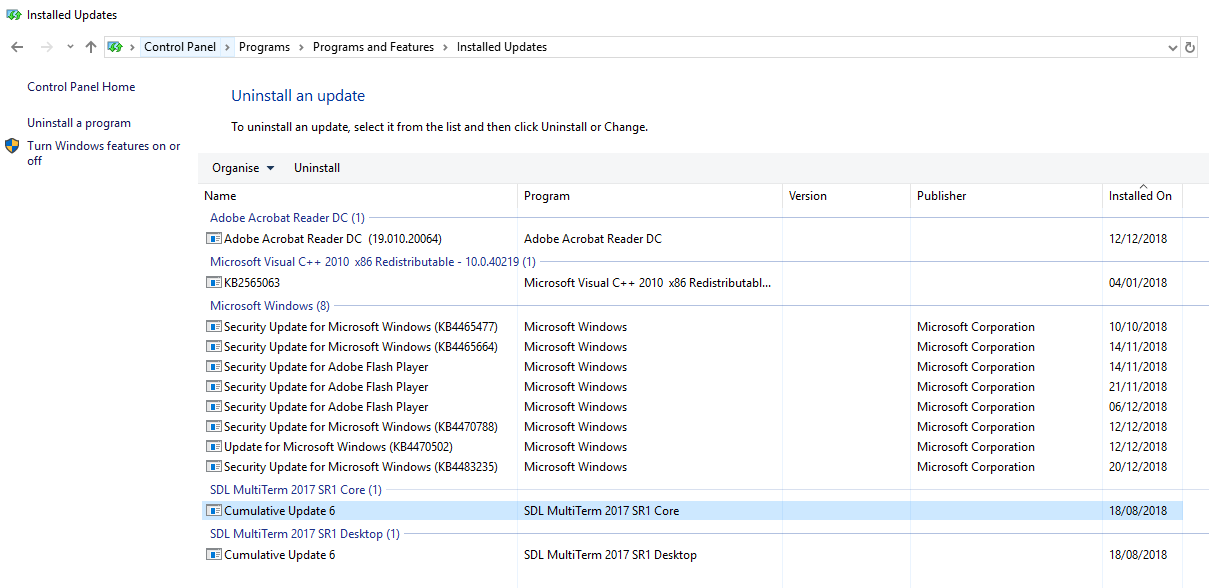Open the Organise dropdown menu
This screenshot has width=1209, height=588.
click(x=243, y=168)
